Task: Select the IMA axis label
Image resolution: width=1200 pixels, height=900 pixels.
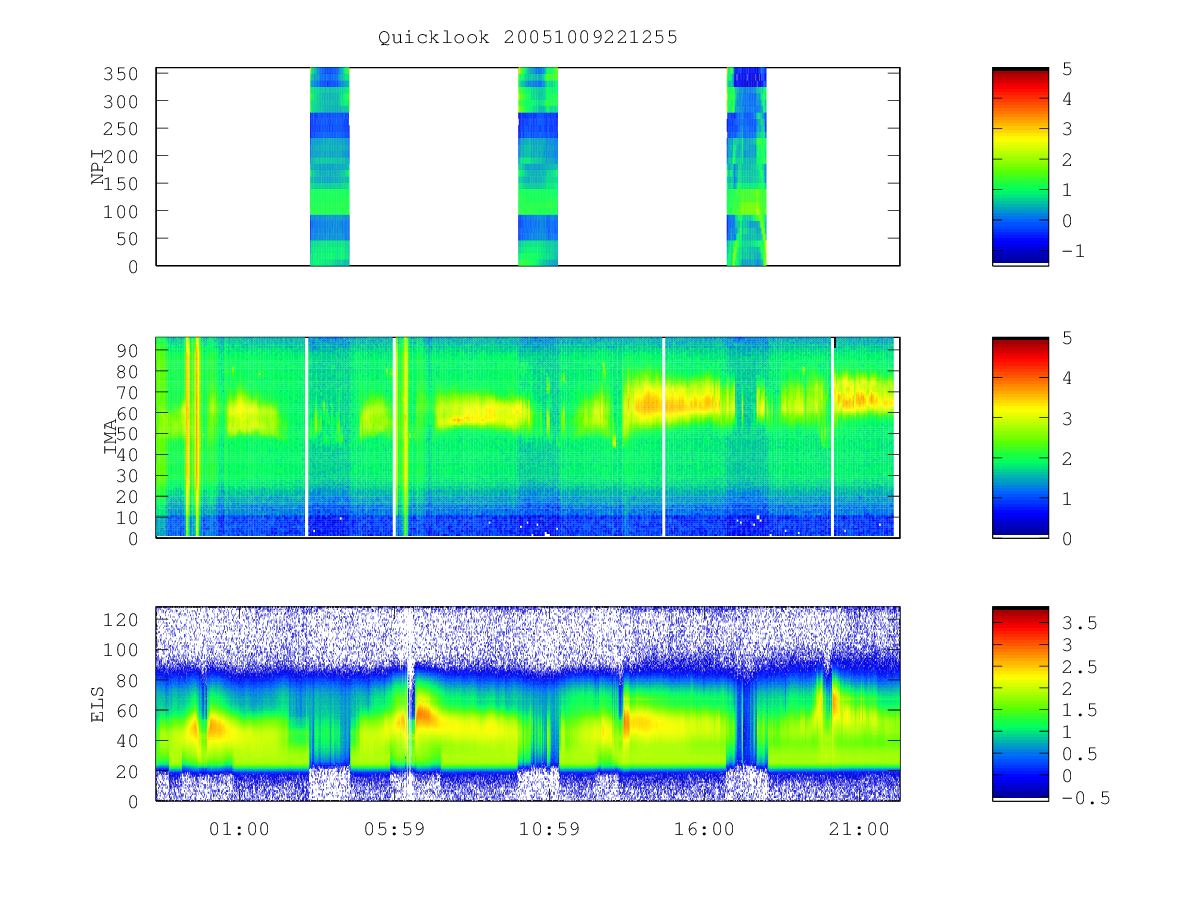Action: point(111,437)
